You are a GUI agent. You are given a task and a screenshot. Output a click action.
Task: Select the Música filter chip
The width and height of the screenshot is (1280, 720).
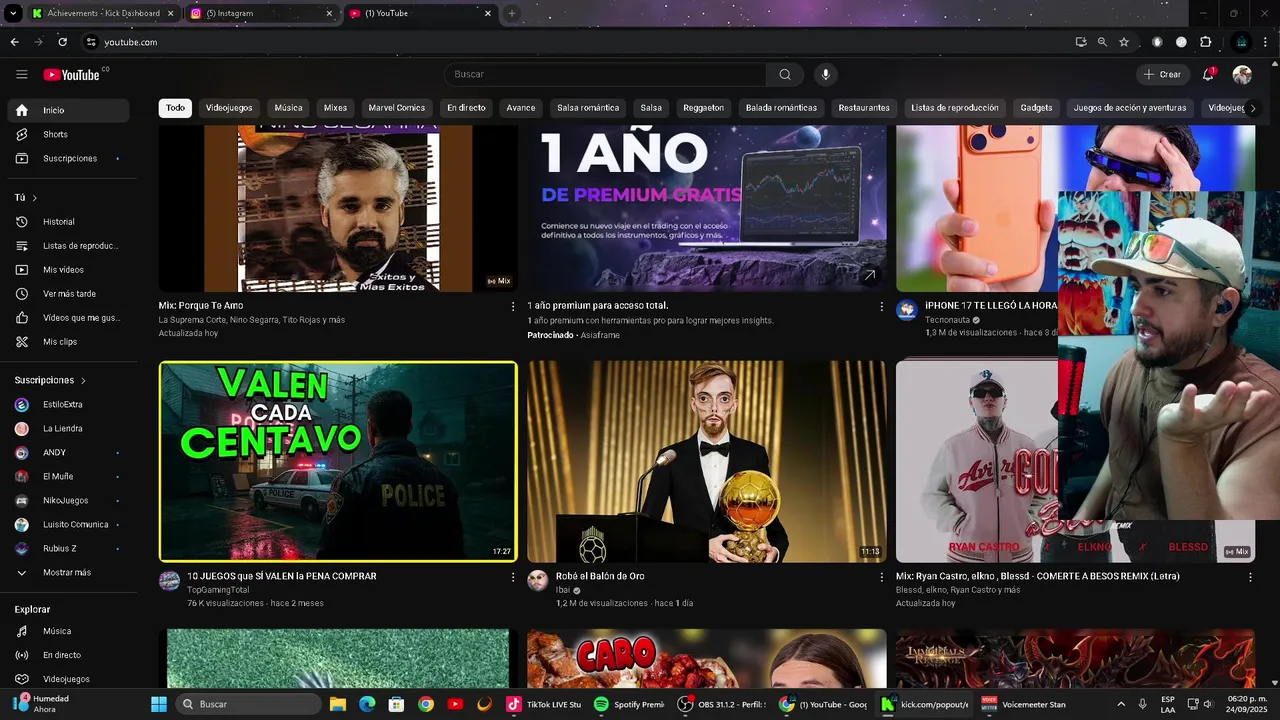point(289,108)
